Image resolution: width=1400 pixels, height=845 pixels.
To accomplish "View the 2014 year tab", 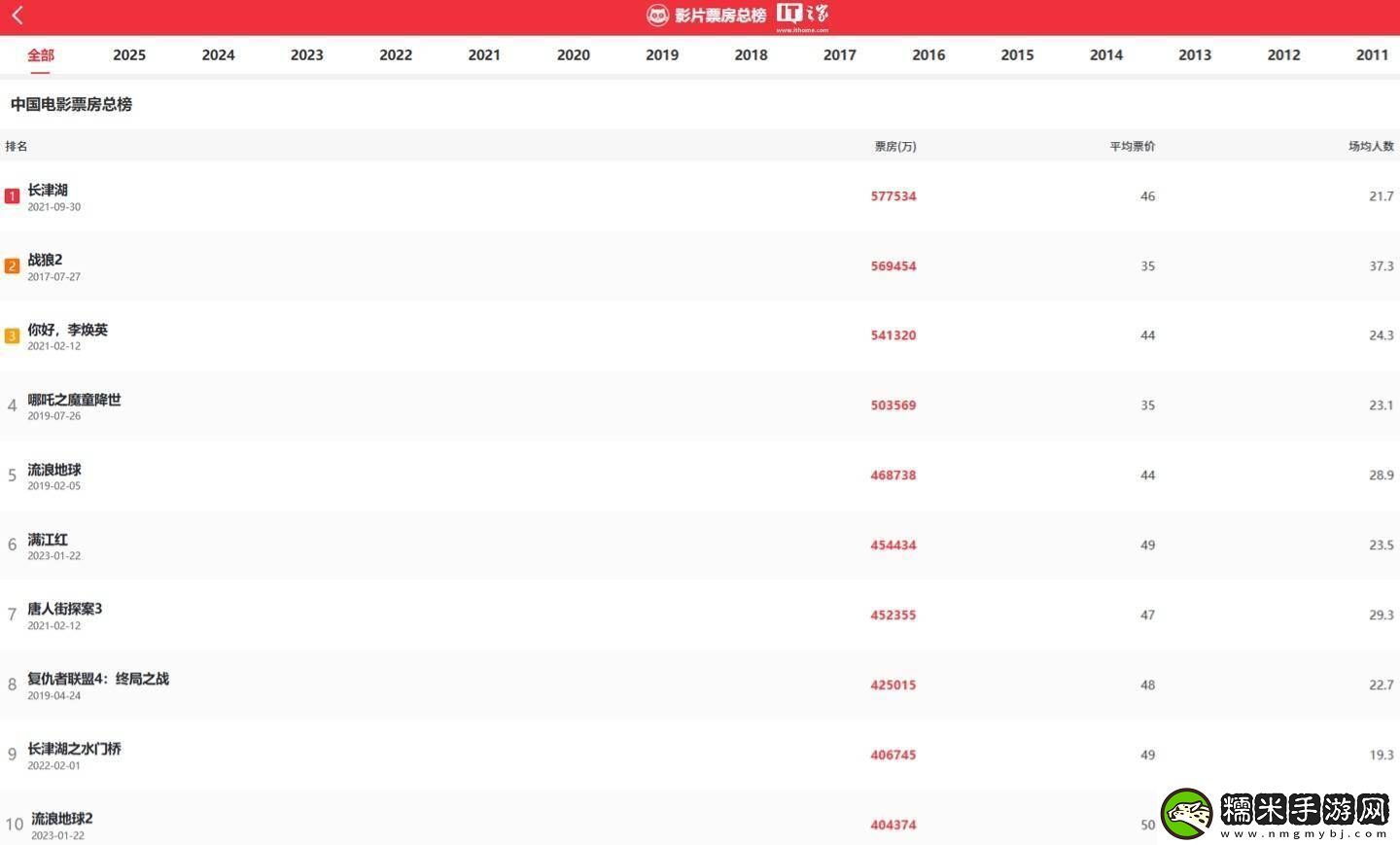I will click(x=1106, y=55).
